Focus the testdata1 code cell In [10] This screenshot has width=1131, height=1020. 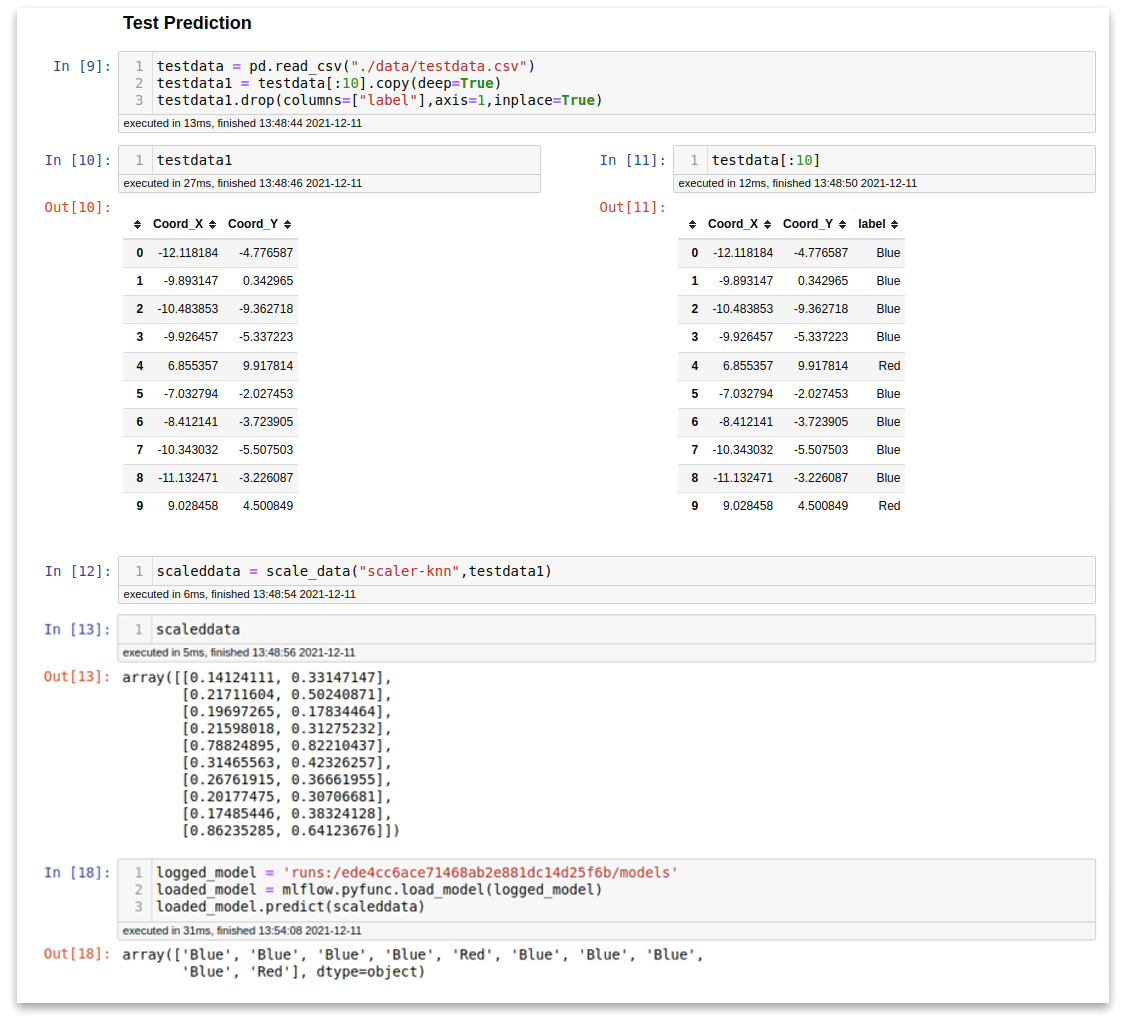[340, 160]
